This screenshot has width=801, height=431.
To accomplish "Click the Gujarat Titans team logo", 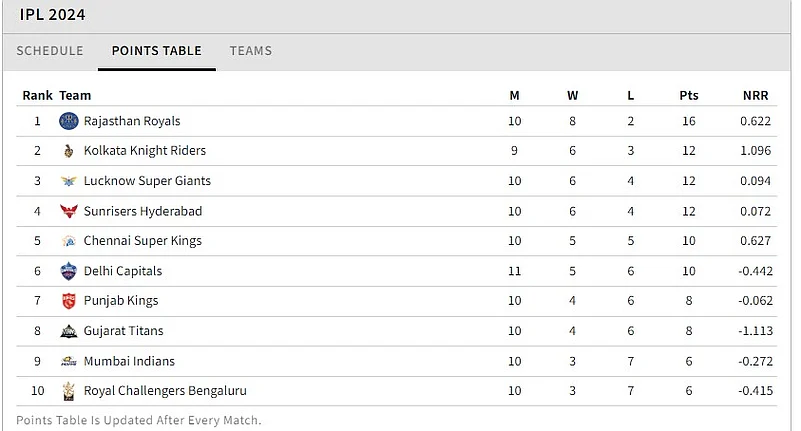I will pyautogui.click(x=68, y=331).
